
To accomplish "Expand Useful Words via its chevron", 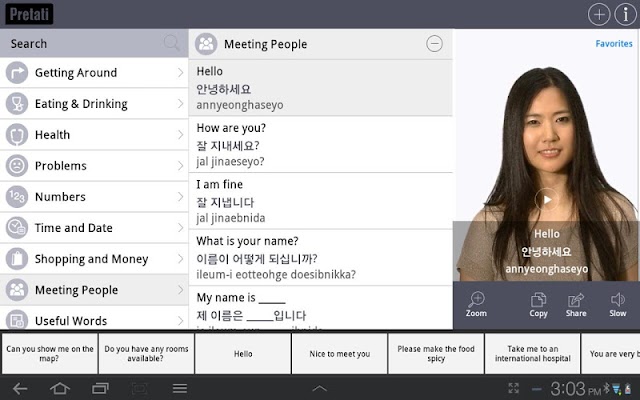I will [180, 321].
